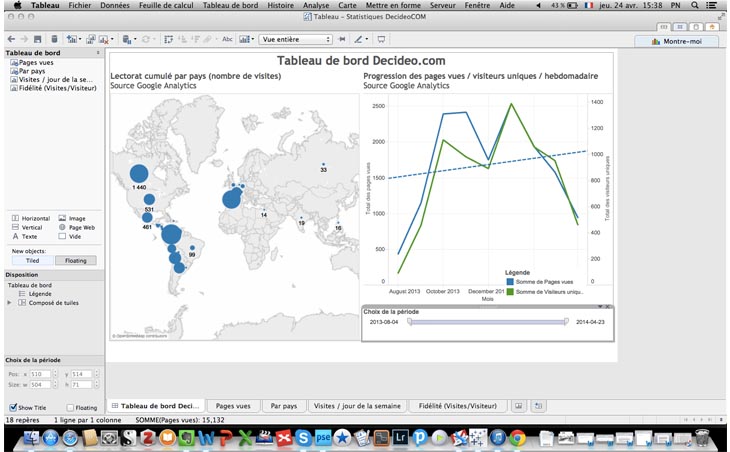The height and width of the screenshot is (452, 730).
Task: Expand the Composé de tuiles item
Action: (x=9, y=301)
